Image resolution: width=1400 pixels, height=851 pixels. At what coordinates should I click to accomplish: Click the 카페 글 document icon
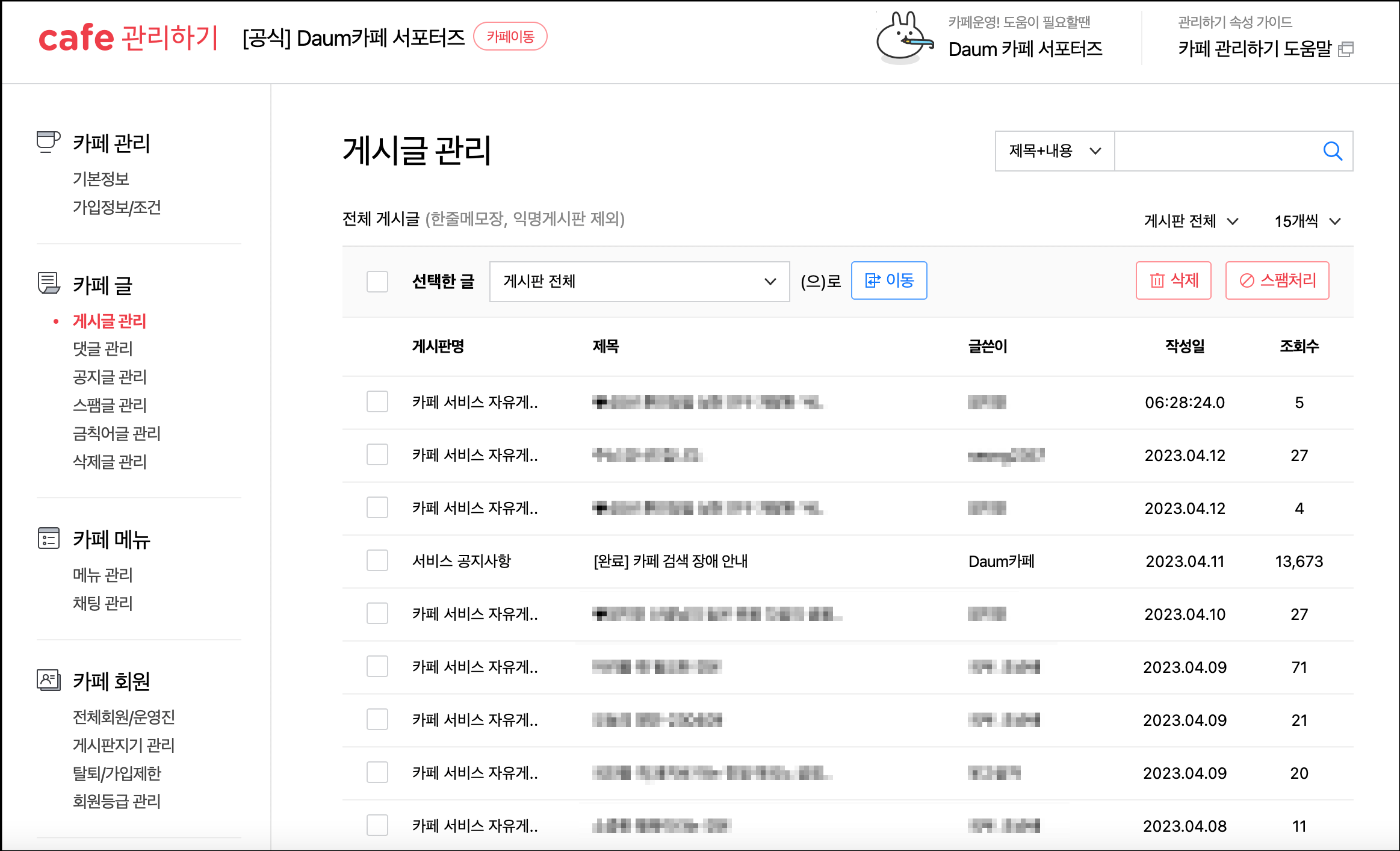48,283
